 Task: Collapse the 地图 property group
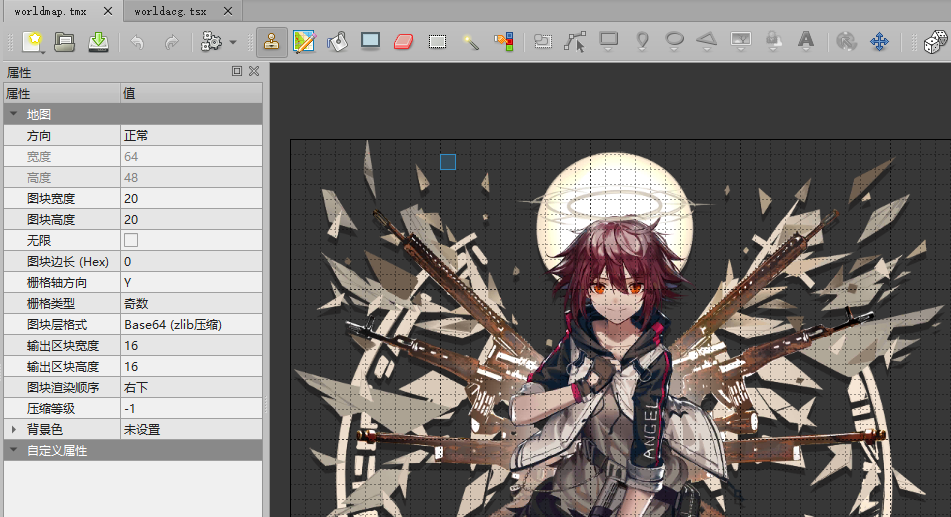click(x=13, y=114)
